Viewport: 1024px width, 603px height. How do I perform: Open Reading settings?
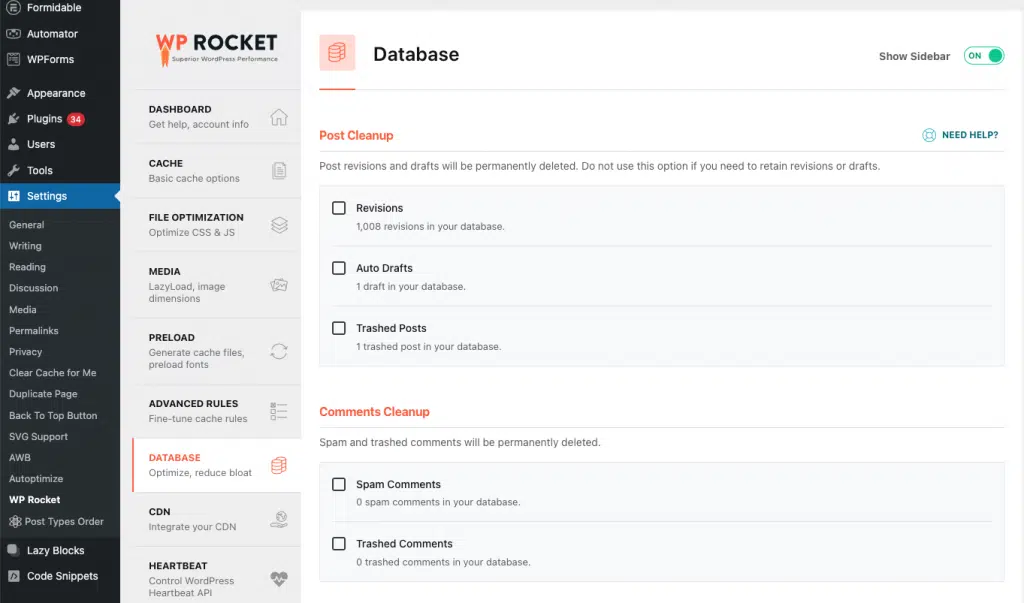point(27,267)
